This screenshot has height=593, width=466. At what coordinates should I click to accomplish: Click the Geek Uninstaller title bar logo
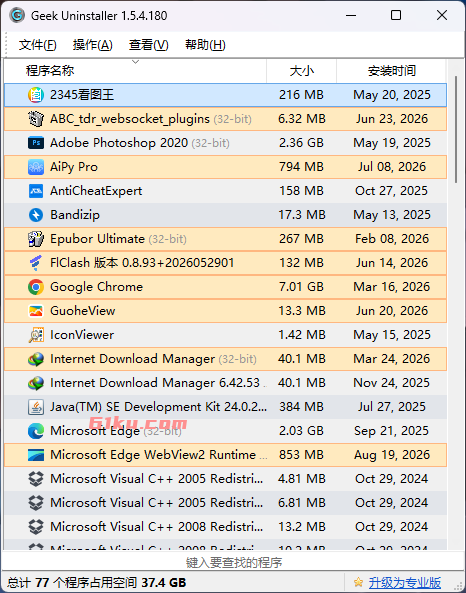(17, 16)
